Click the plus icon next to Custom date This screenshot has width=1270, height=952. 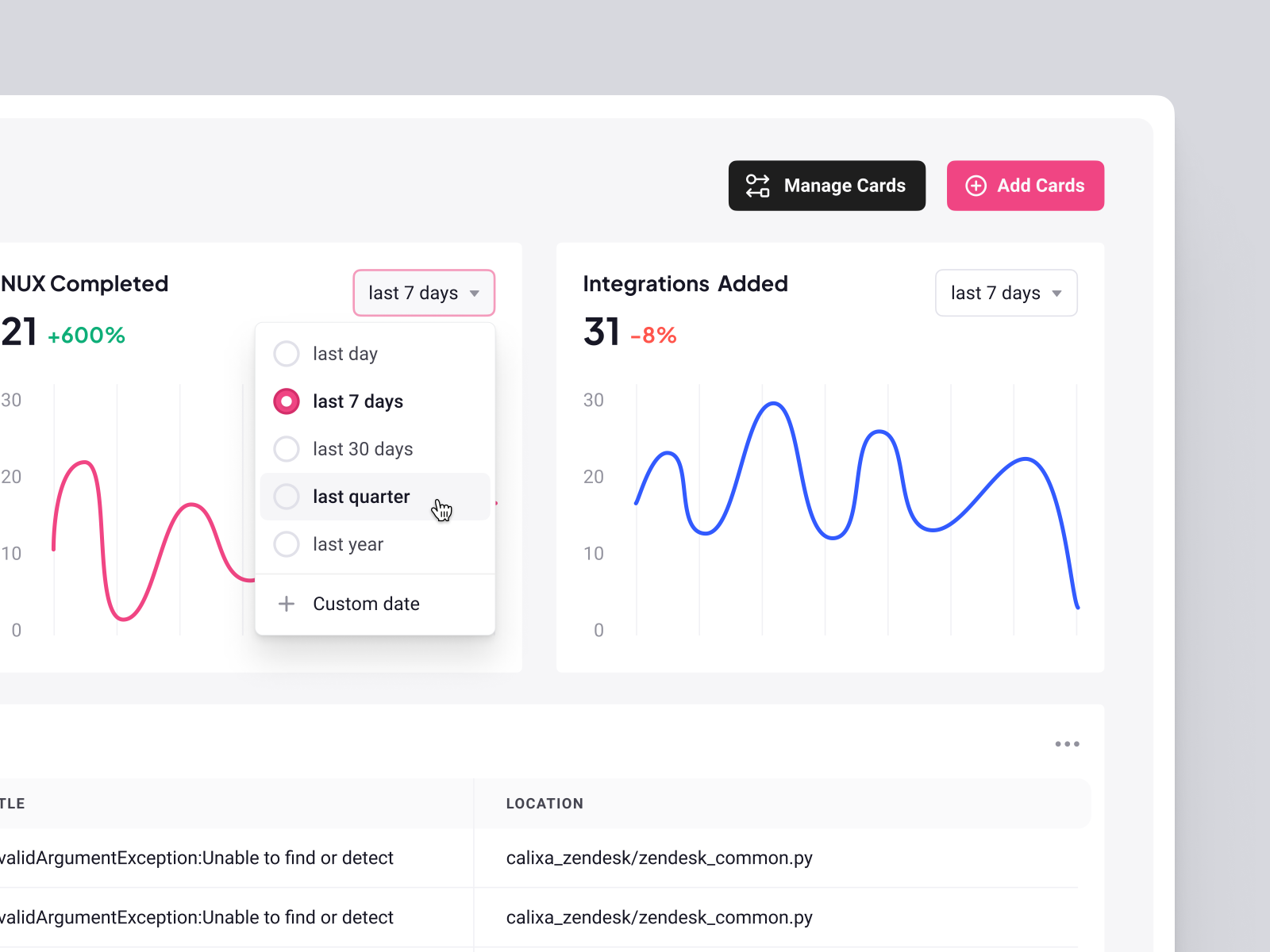click(x=286, y=603)
